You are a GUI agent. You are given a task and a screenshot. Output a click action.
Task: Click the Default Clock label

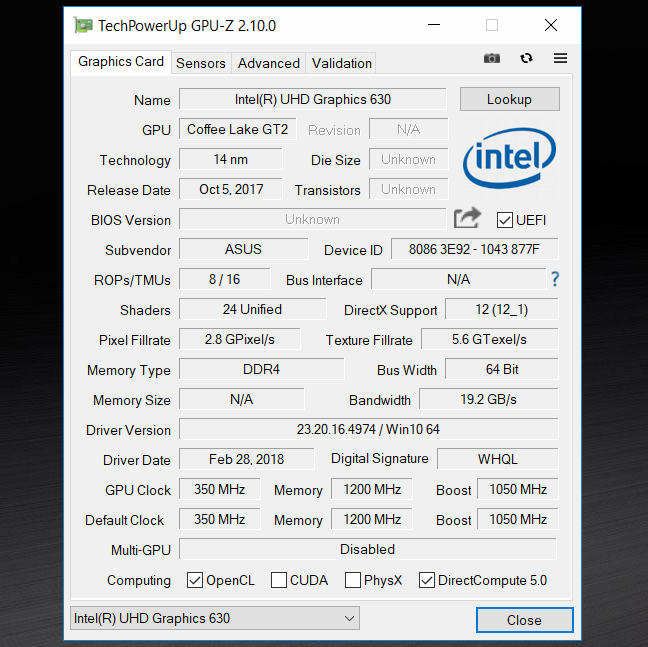point(124,520)
